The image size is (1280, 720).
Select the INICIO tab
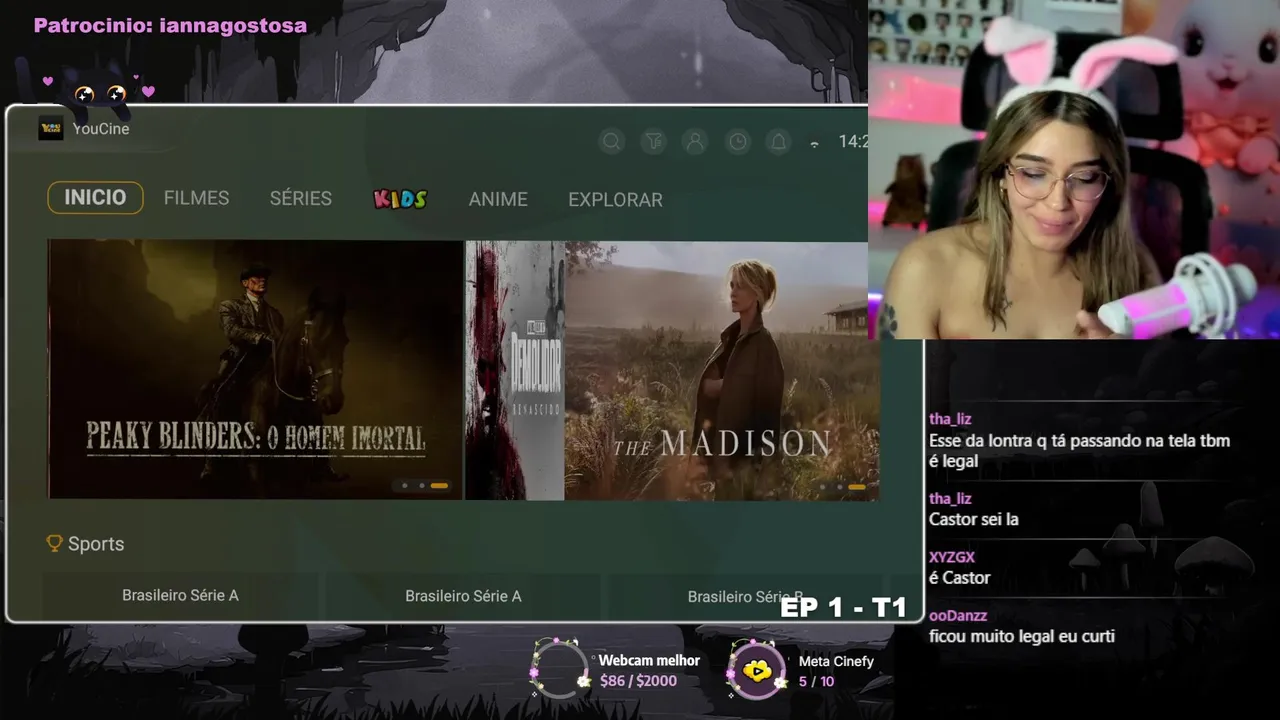95,197
